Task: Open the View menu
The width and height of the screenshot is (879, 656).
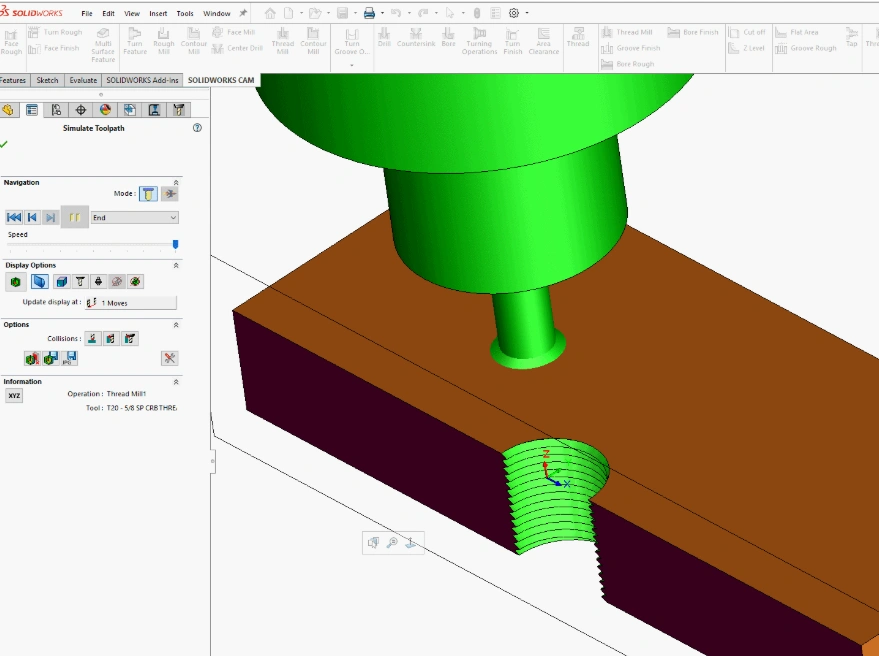Action: [x=132, y=13]
